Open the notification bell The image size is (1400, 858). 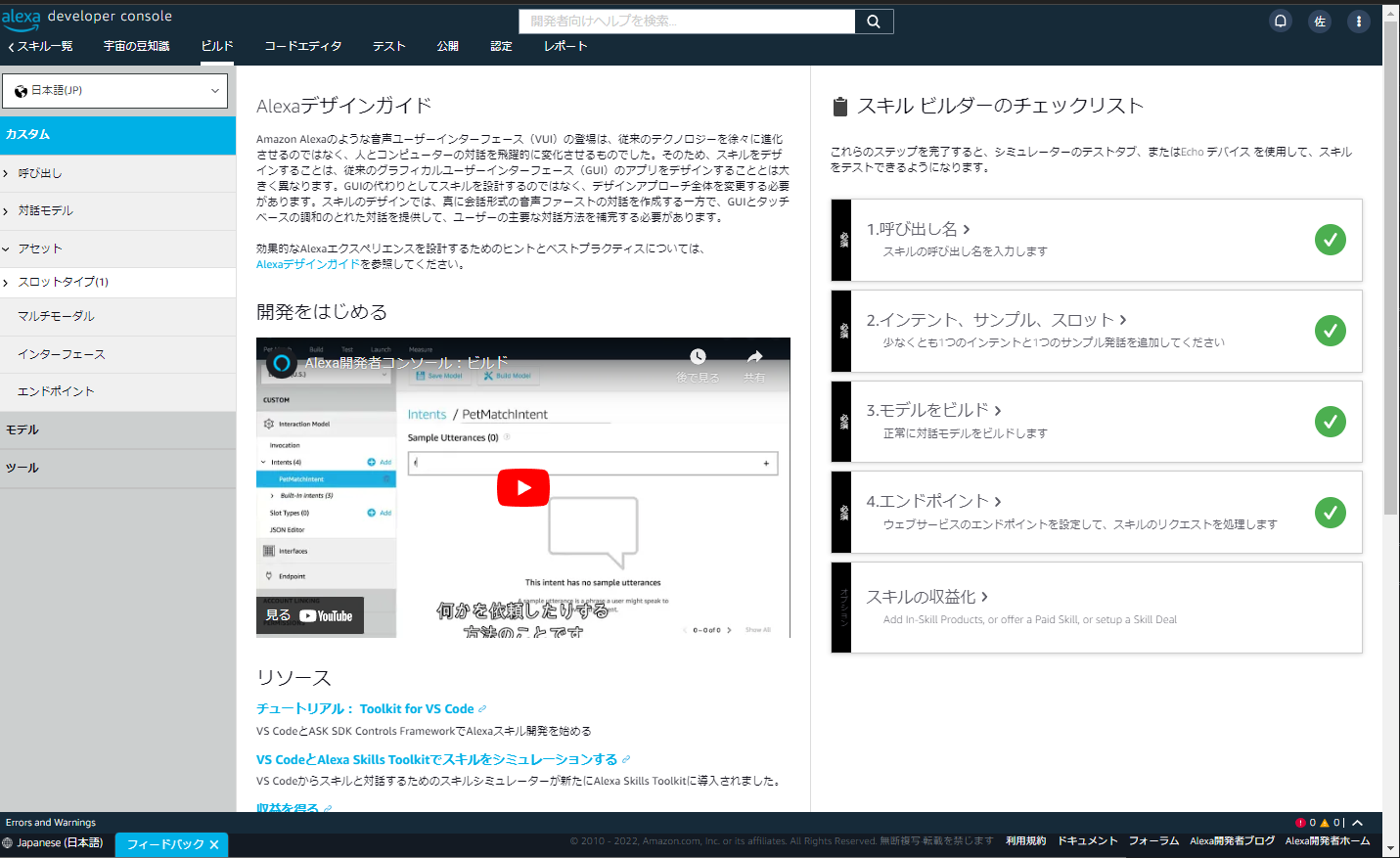coord(1281,20)
